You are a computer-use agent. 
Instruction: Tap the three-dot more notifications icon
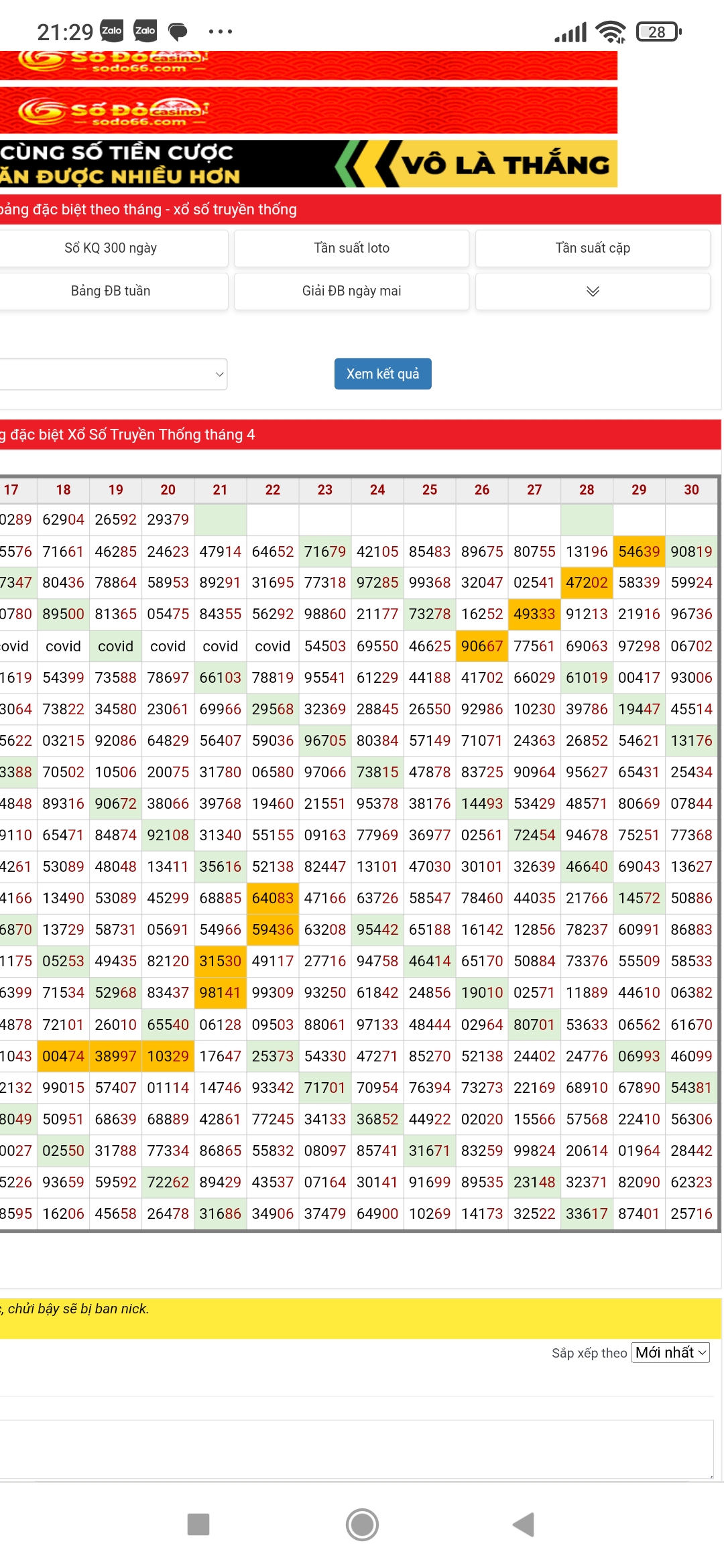(x=220, y=31)
